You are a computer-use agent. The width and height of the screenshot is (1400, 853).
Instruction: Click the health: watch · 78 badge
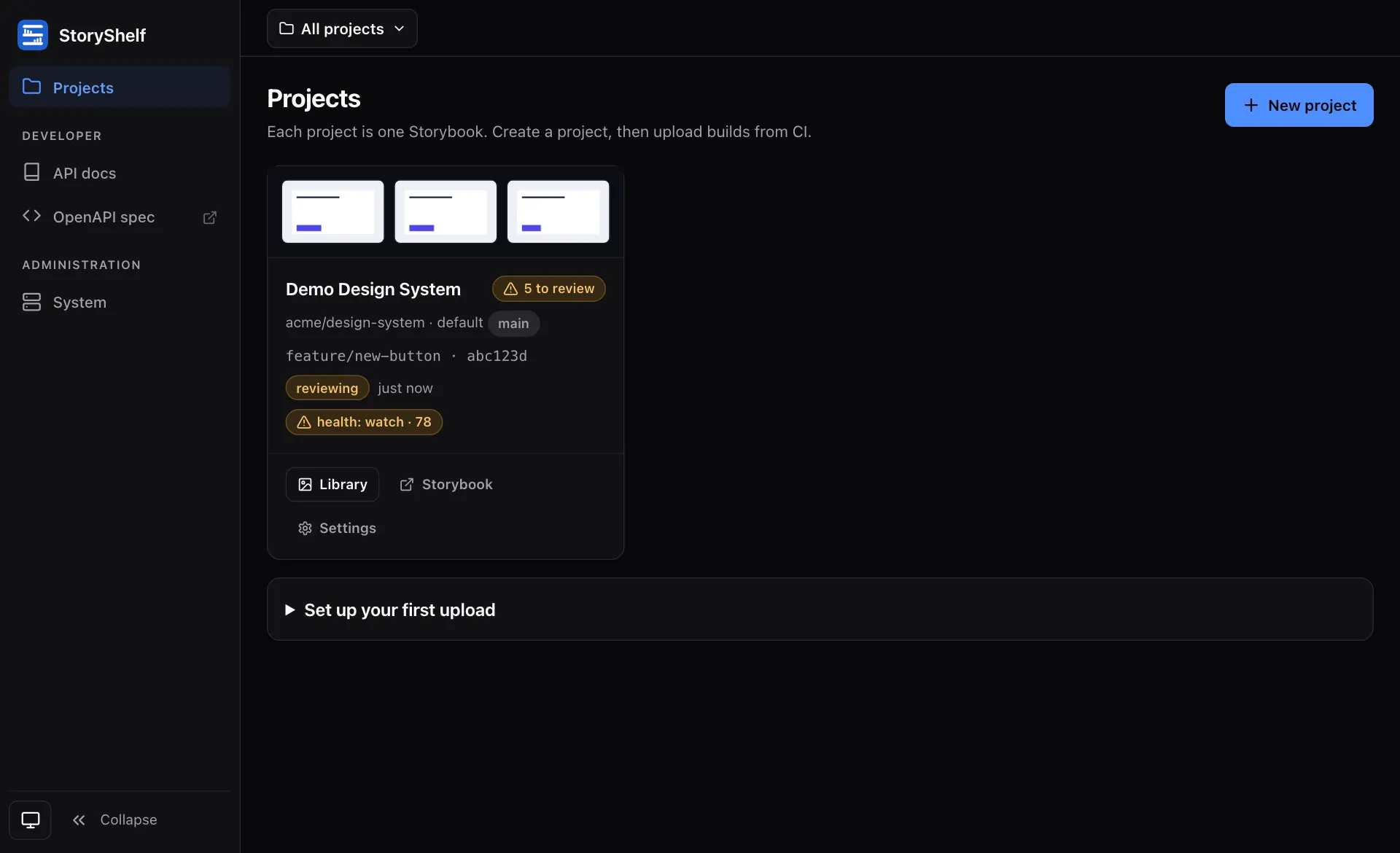tap(364, 422)
